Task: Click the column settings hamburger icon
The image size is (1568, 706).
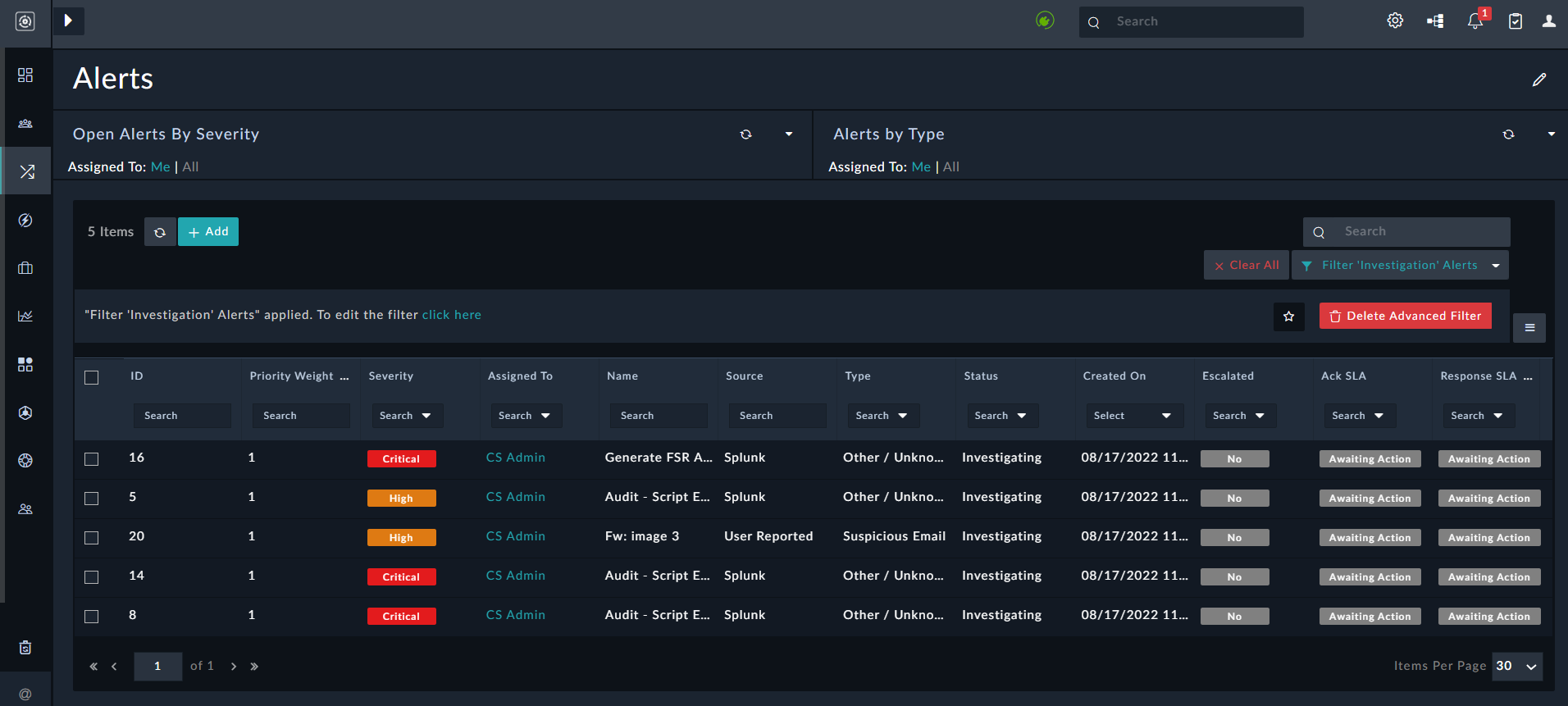Action: 1529,328
